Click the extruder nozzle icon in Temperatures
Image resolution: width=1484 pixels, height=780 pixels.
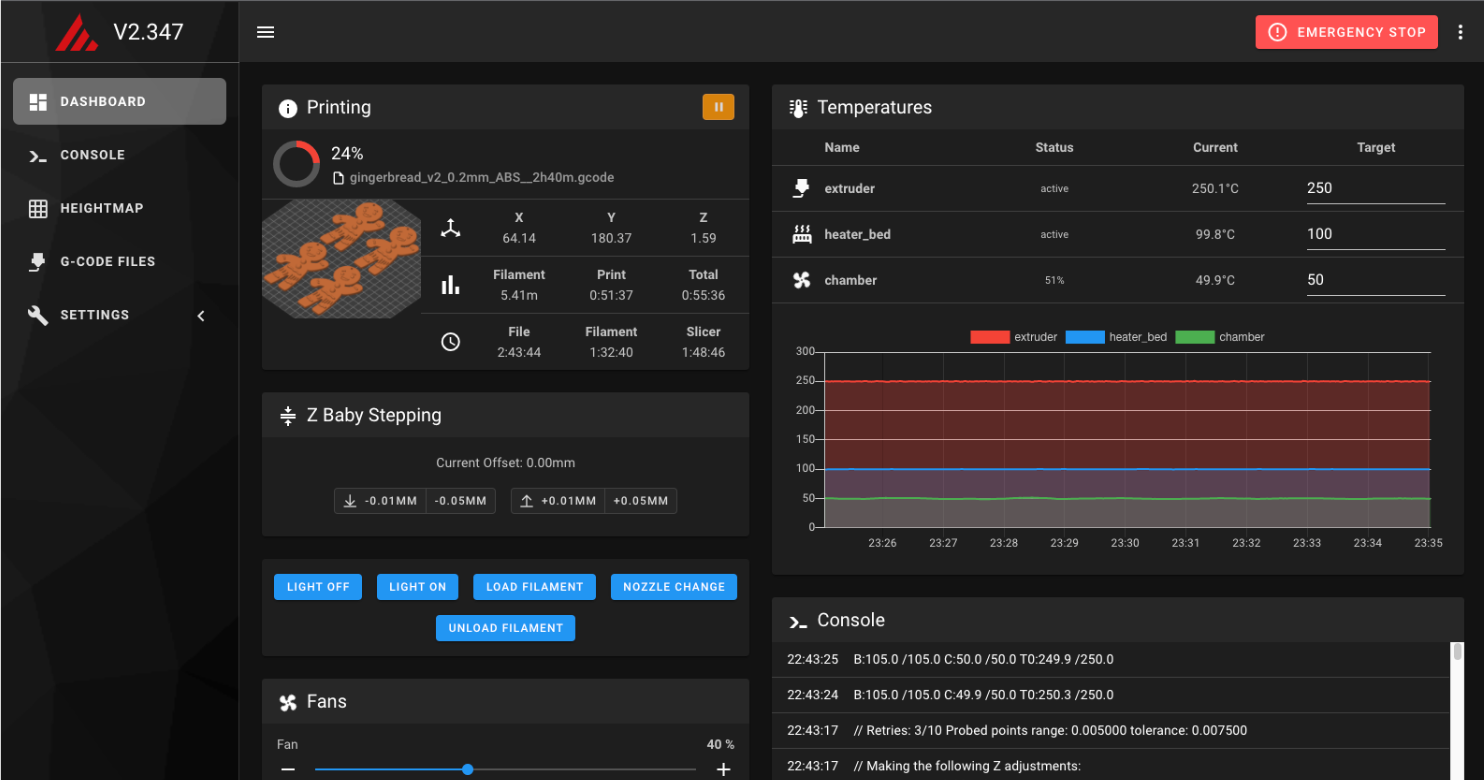(x=800, y=188)
